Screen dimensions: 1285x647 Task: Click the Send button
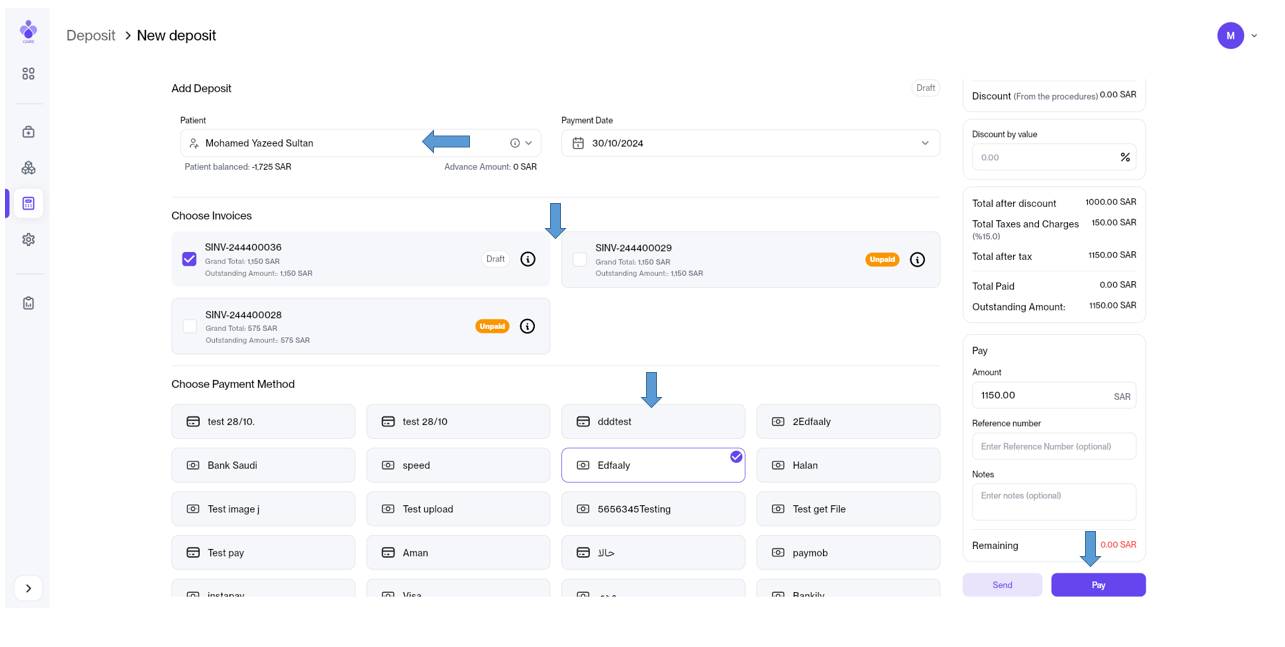1002,585
